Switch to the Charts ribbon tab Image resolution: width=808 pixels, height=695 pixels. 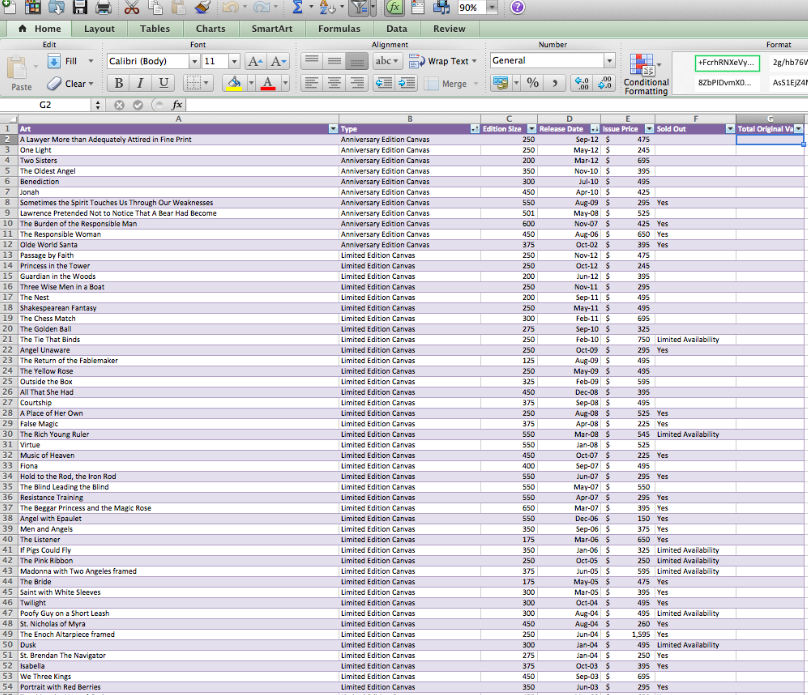210,29
